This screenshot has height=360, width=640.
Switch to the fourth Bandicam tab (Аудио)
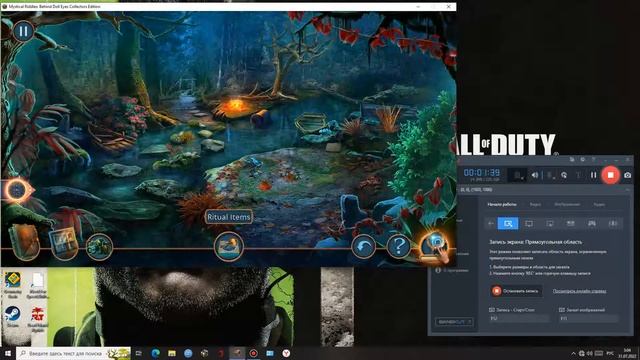point(599,204)
